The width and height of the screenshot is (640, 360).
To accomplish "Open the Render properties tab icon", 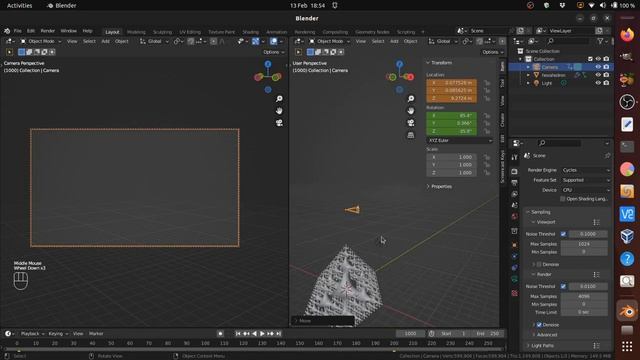I will point(514,171).
